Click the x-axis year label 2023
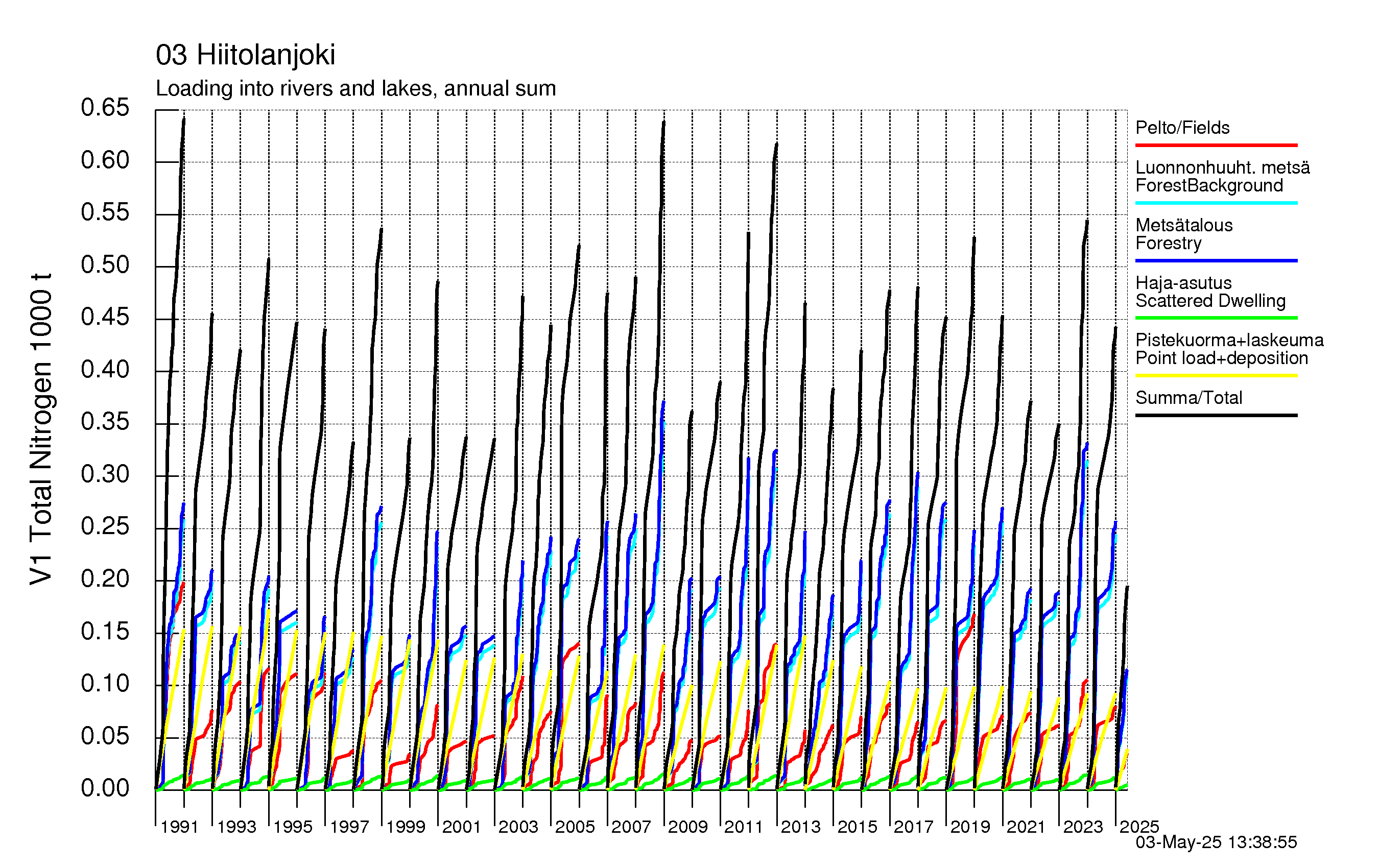 pos(1083,827)
